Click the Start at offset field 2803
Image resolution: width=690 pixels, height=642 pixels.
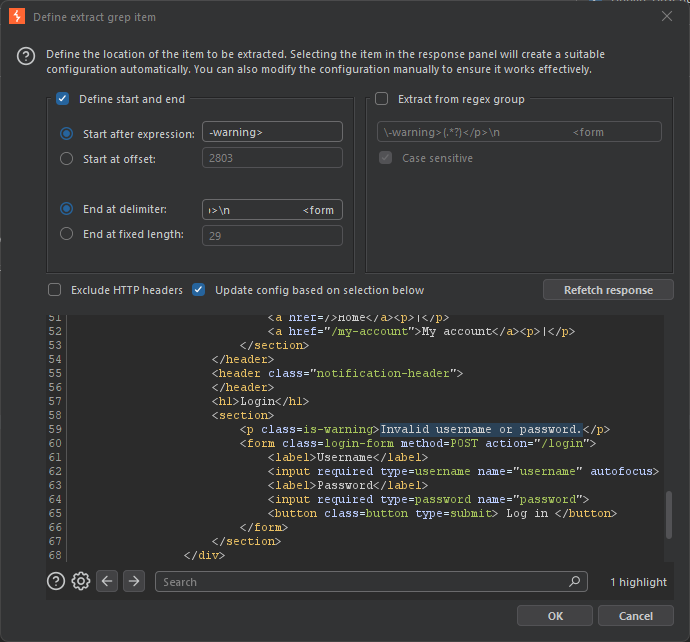pos(272,158)
